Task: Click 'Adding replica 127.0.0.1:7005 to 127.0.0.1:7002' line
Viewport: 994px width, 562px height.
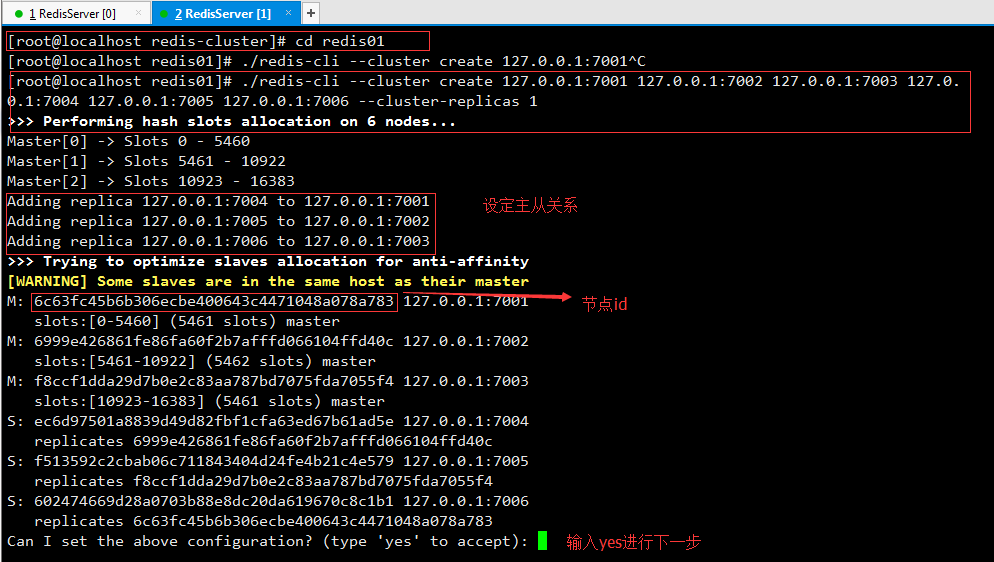Action: [219, 221]
